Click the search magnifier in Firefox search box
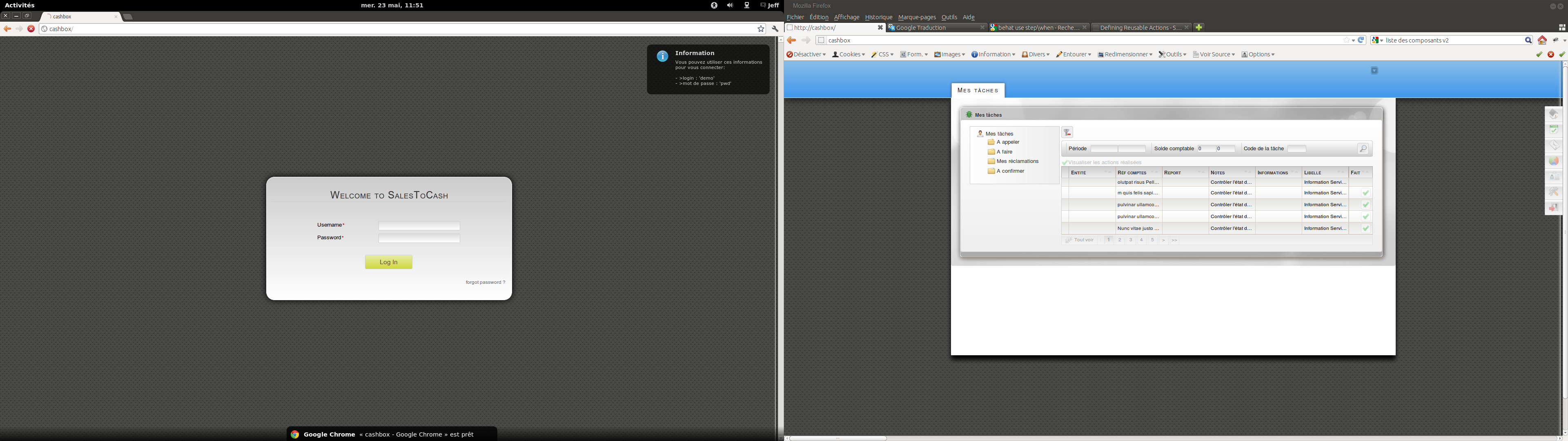The width and height of the screenshot is (1568, 441). [1528, 41]
